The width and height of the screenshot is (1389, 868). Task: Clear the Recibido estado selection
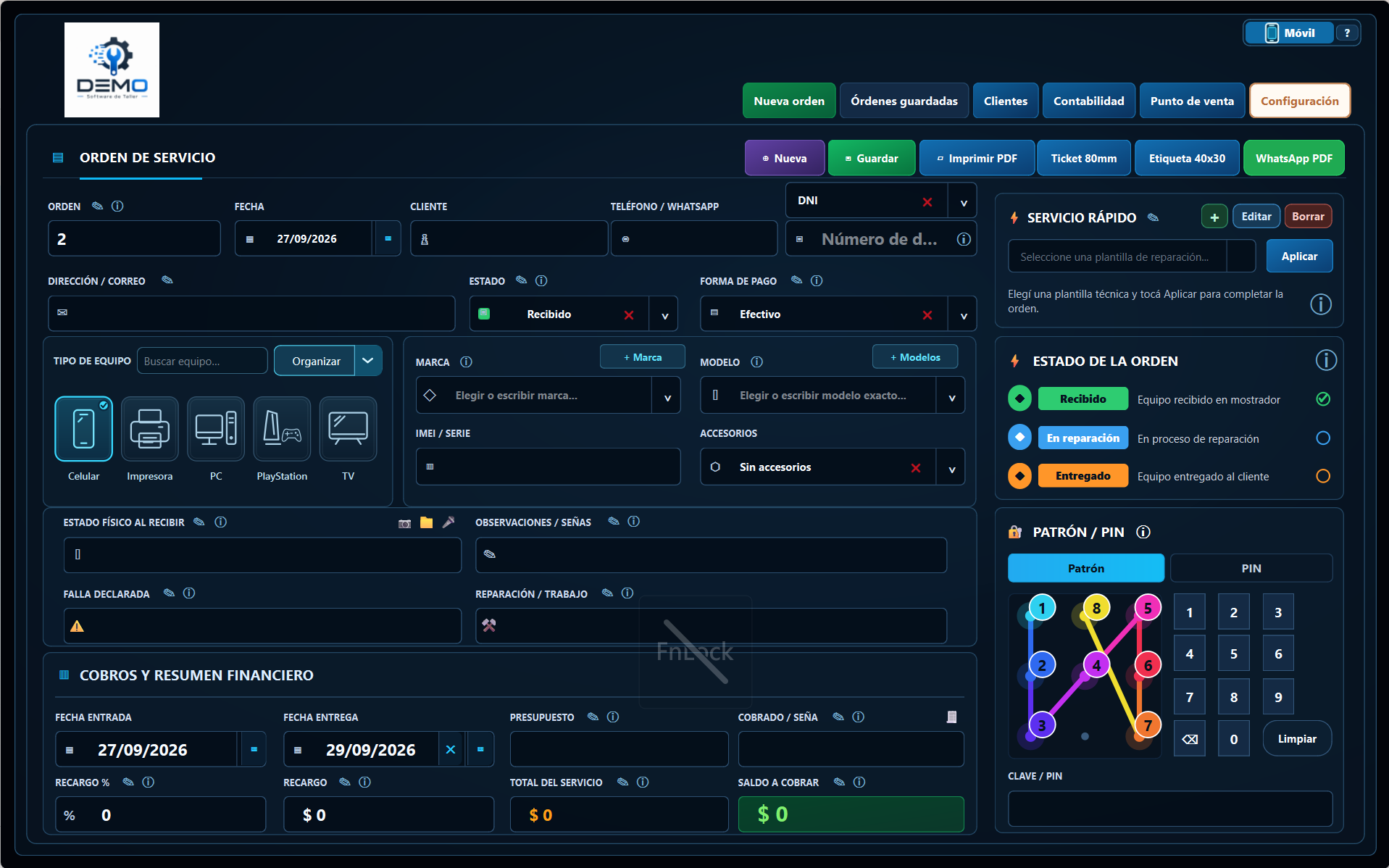coord(629,314)
